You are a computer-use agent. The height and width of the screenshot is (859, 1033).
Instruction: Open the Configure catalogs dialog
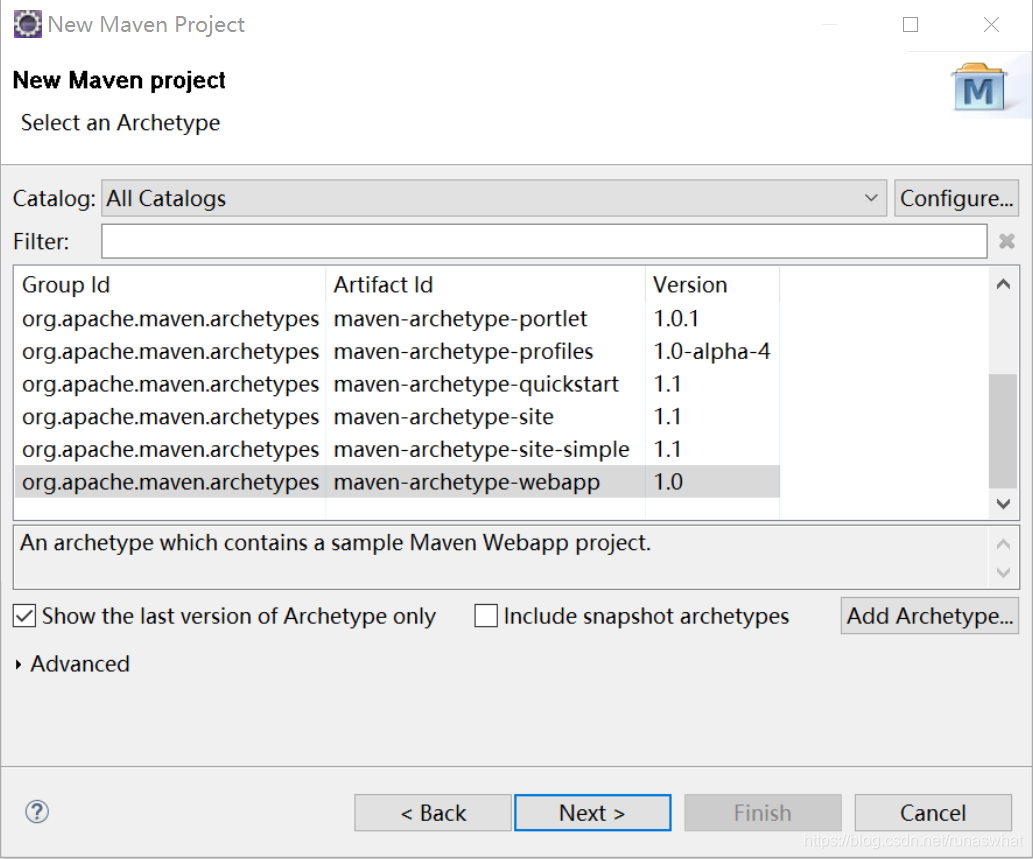click(x=955, y=197)
